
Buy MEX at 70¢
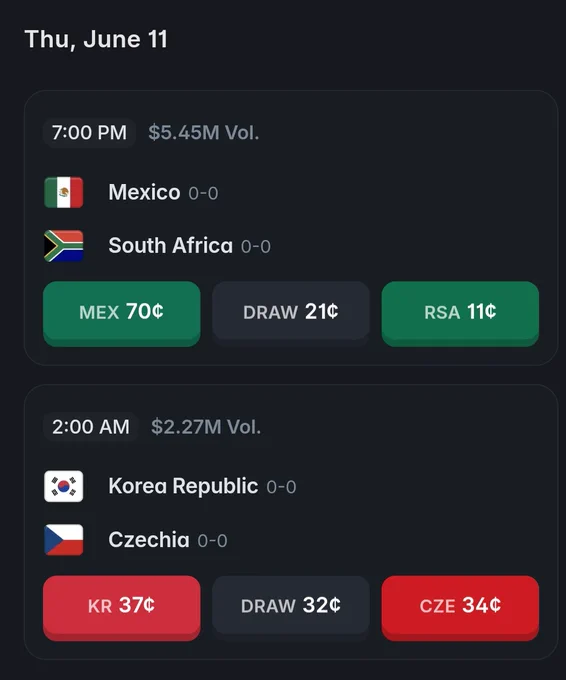121,314
